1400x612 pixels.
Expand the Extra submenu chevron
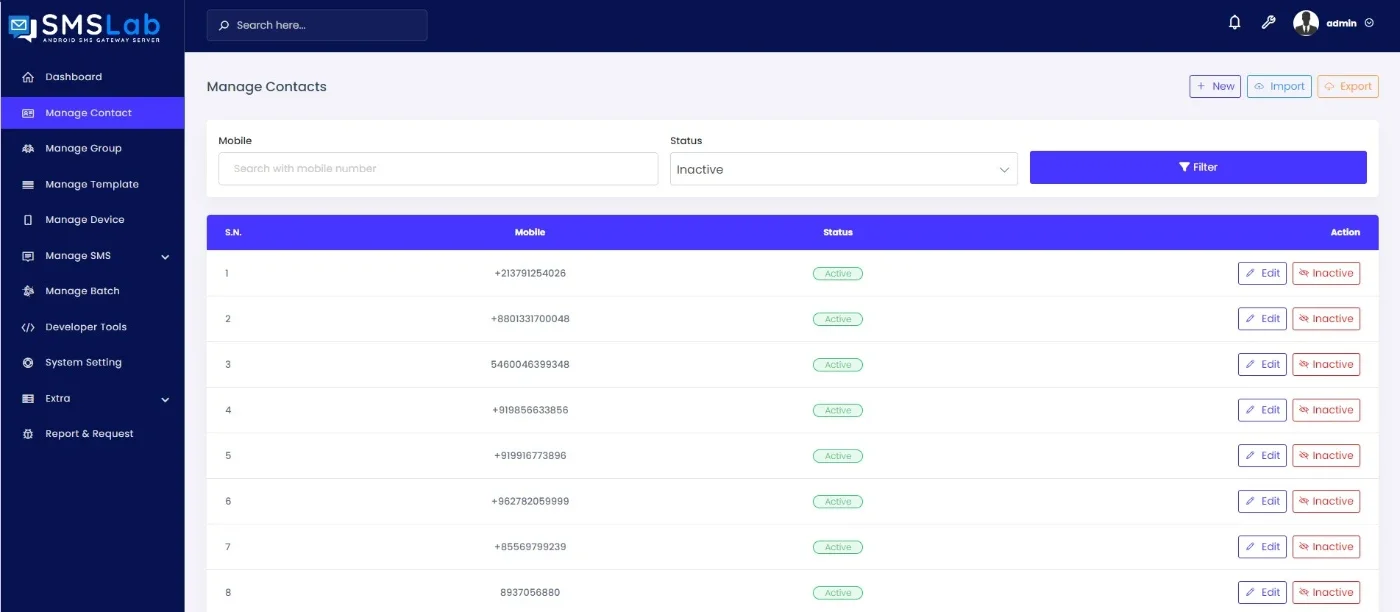click(165, 400)
